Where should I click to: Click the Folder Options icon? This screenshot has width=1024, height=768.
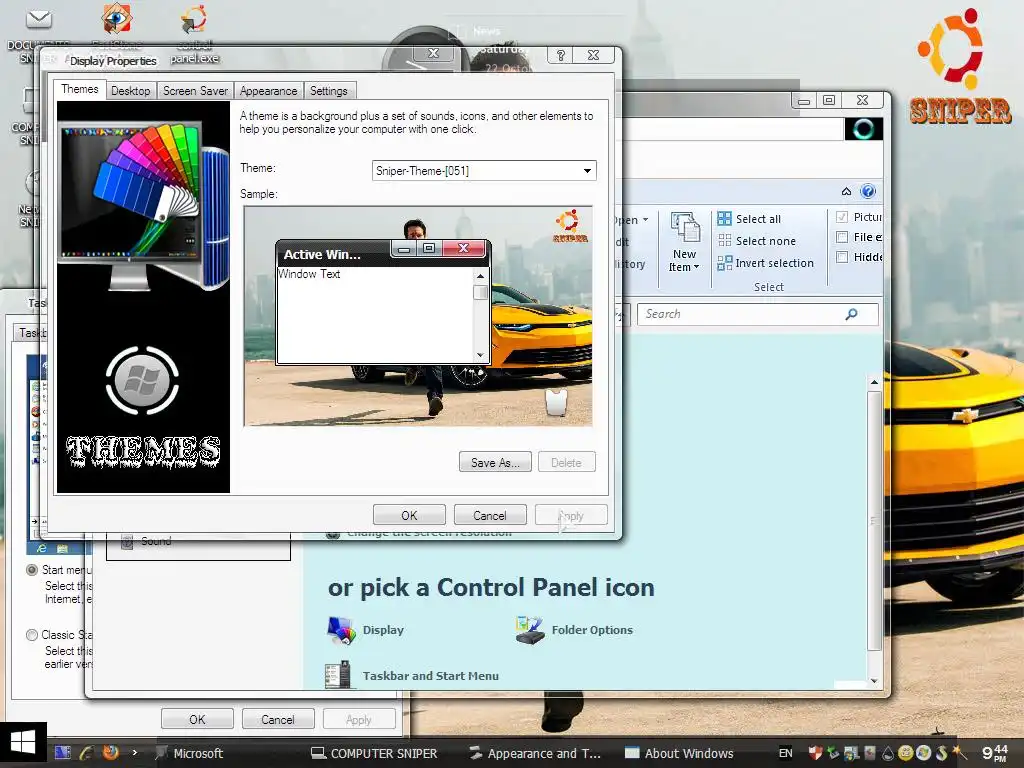tap(530, 630)
